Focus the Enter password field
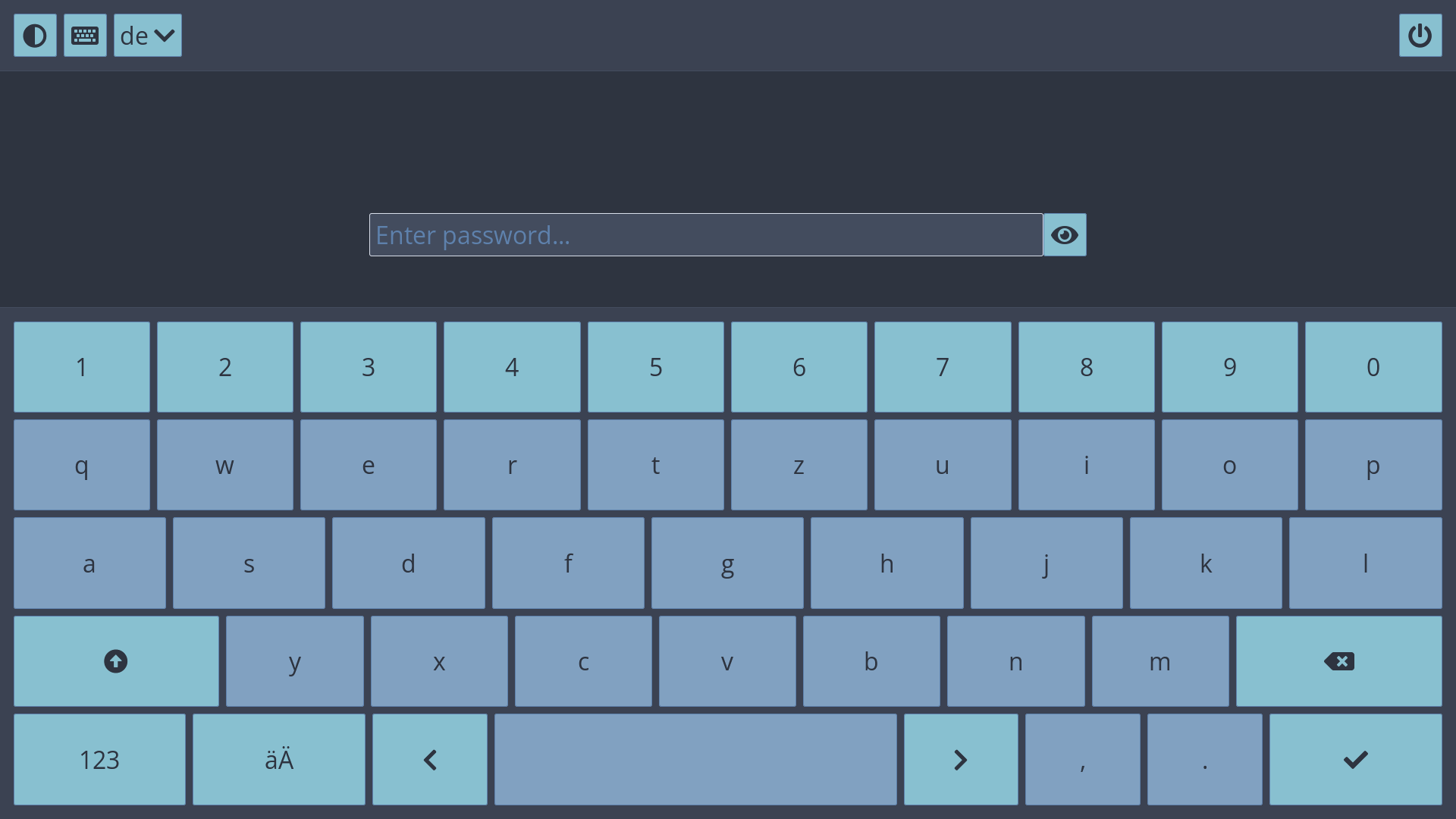 [705, 235]
